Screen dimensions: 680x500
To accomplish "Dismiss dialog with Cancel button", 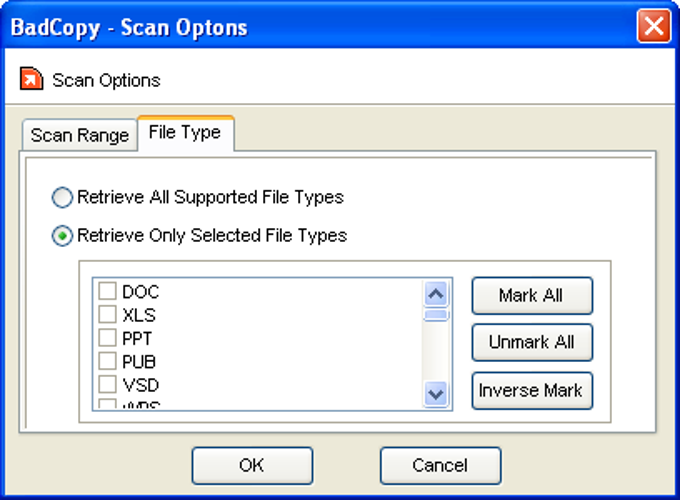I will pos(440,466).
